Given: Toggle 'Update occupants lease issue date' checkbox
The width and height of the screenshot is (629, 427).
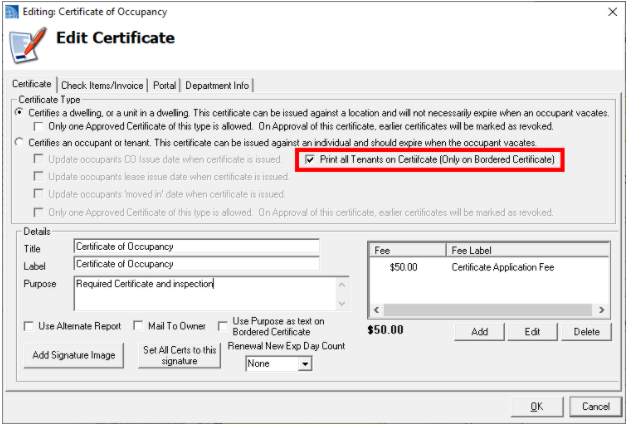Looking at the screenshot, I should (x=39, y=176).
